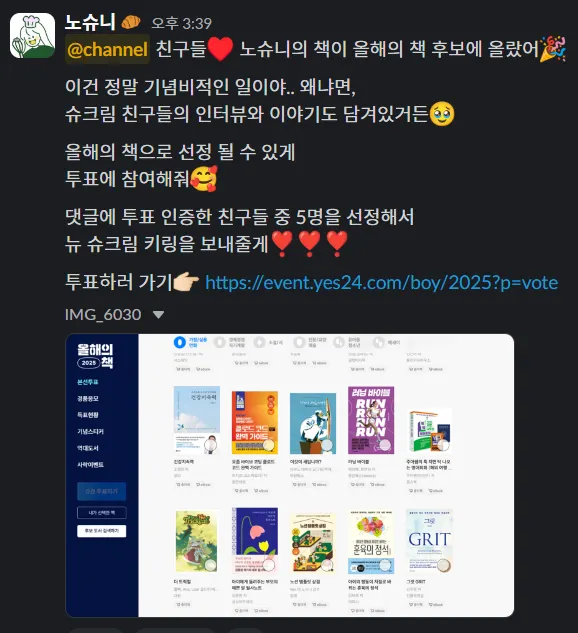Collapse the IMG_6030 attachment with the arrow

159,314
